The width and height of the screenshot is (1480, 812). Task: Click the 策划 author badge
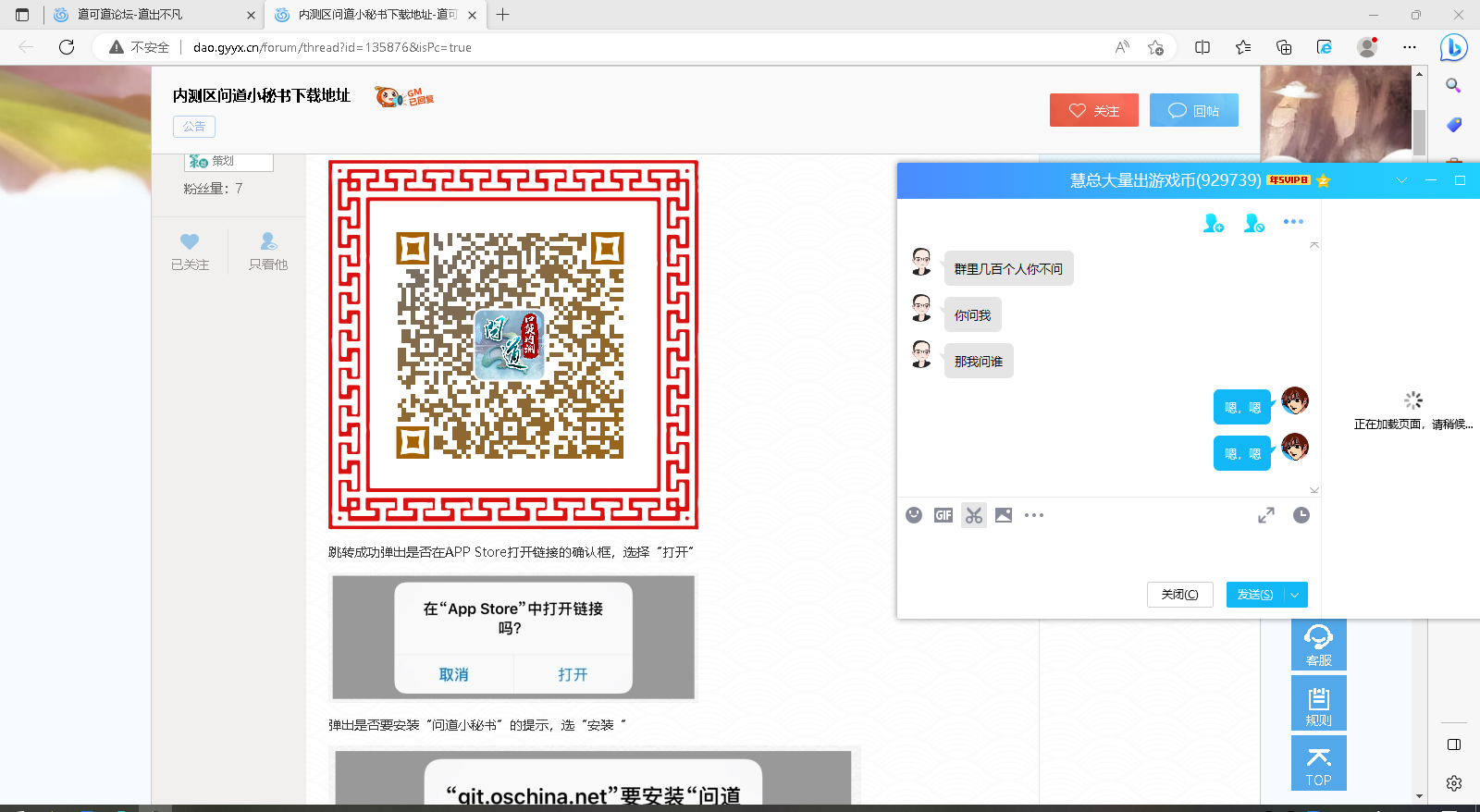[228, 162]
